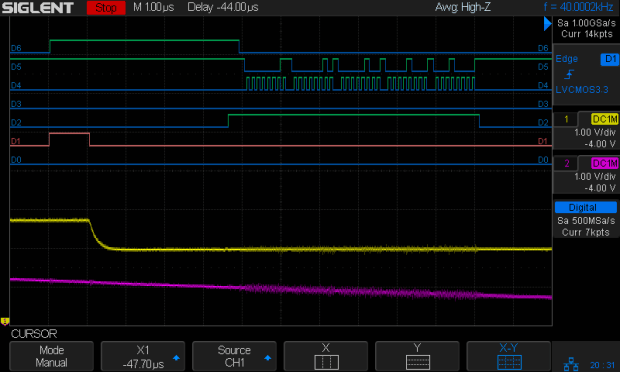This screenshot has width=620, height=372.
Task: Click the M 1.00µs timebase readout
Action: point(153,7)
